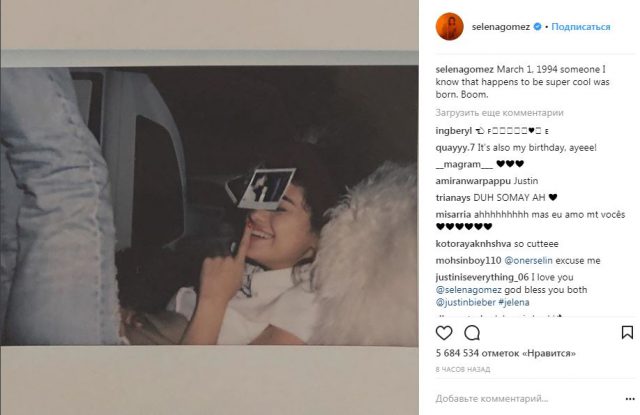
Task: View the likes count 5 684 534 отметок
Action: tap(506, 353)
